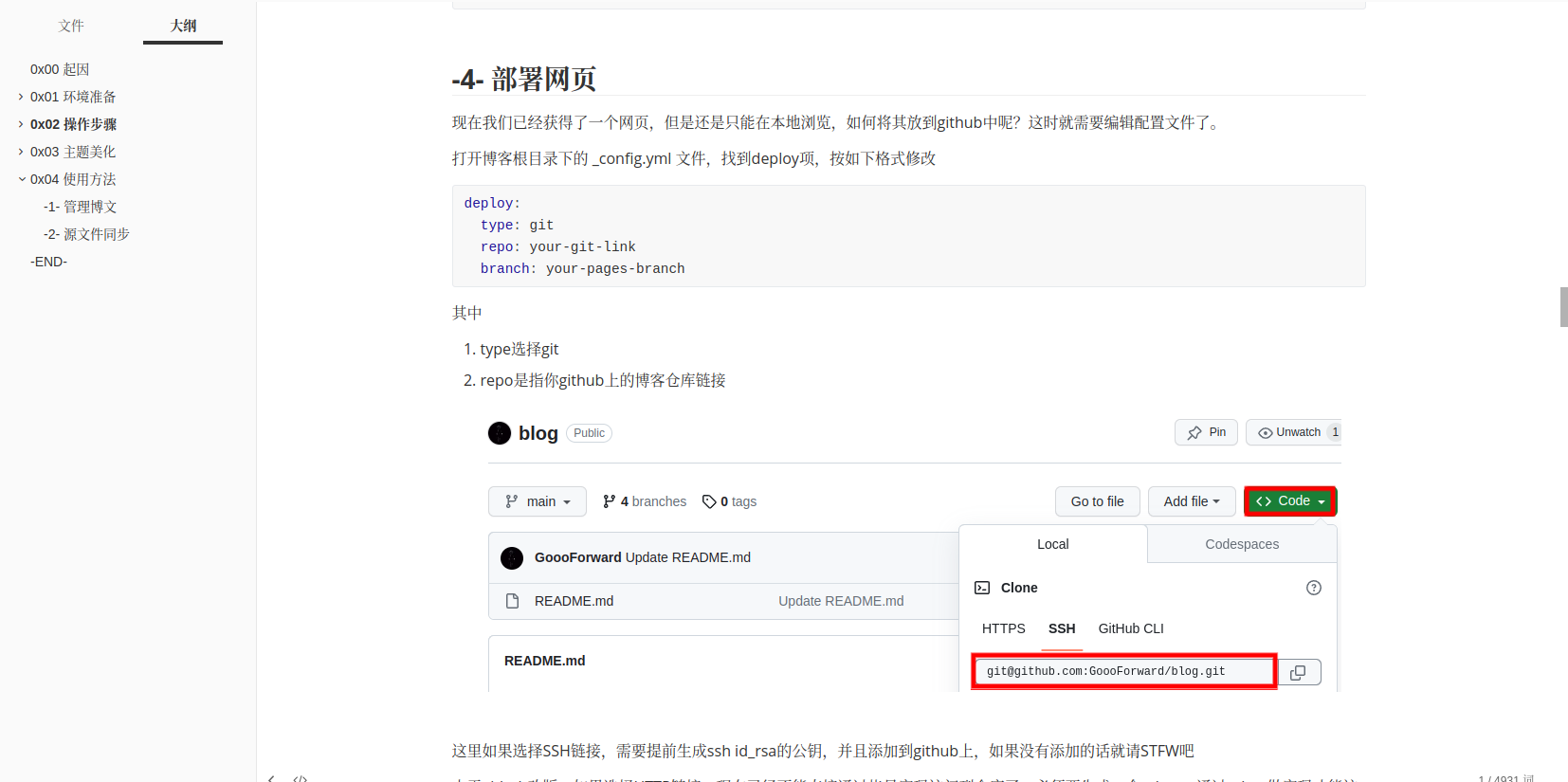Click the Clone help question-mark icon
This screenshot has width=1568, height=782.
click(1314, 588)
